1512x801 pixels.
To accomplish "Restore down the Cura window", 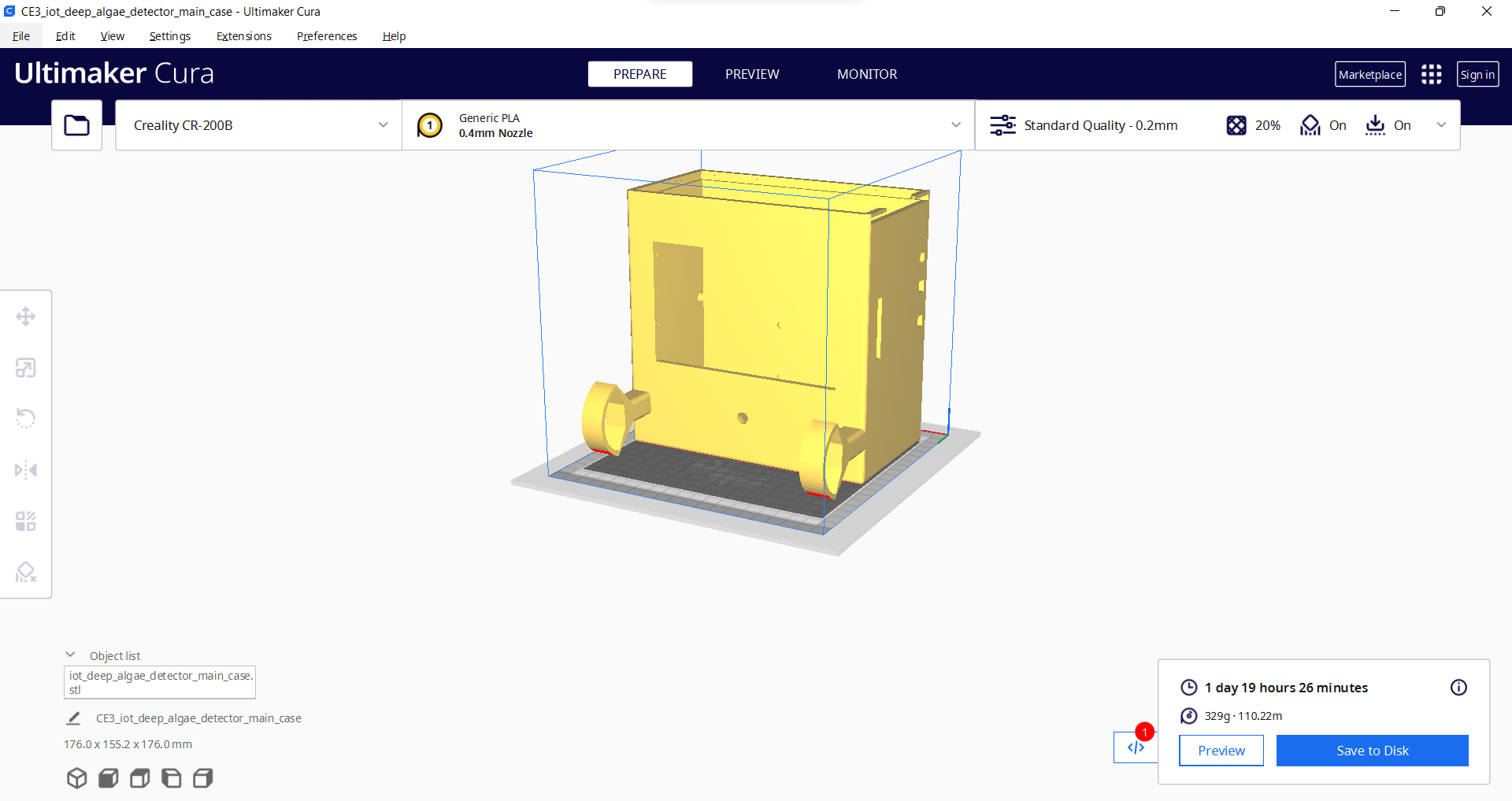I will [1440, 11].
